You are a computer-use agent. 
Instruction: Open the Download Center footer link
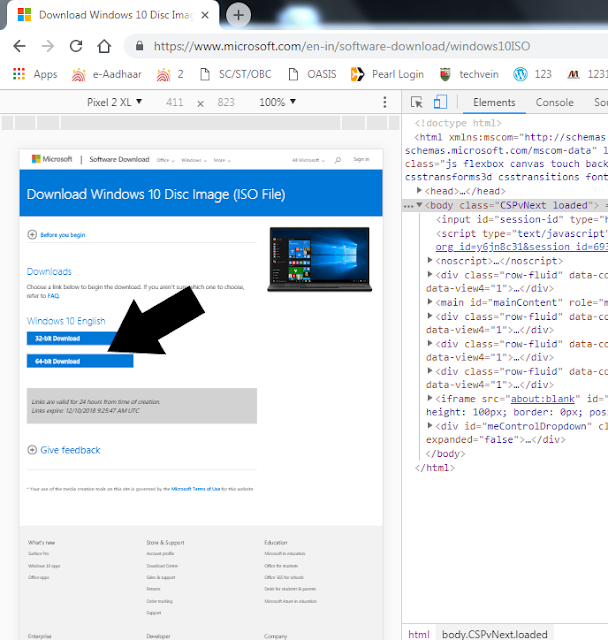pyautogui.click(x=162, y=566)
